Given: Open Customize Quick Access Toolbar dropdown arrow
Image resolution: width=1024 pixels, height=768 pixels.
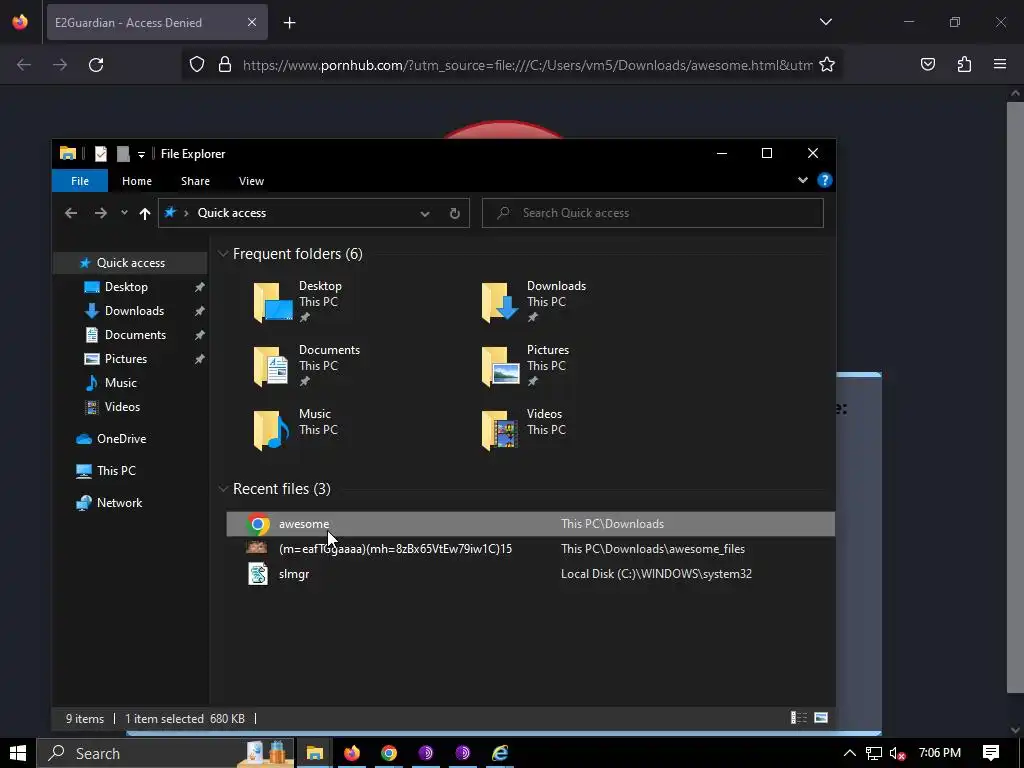Looking at the screenshot, I should click(141, 155).
